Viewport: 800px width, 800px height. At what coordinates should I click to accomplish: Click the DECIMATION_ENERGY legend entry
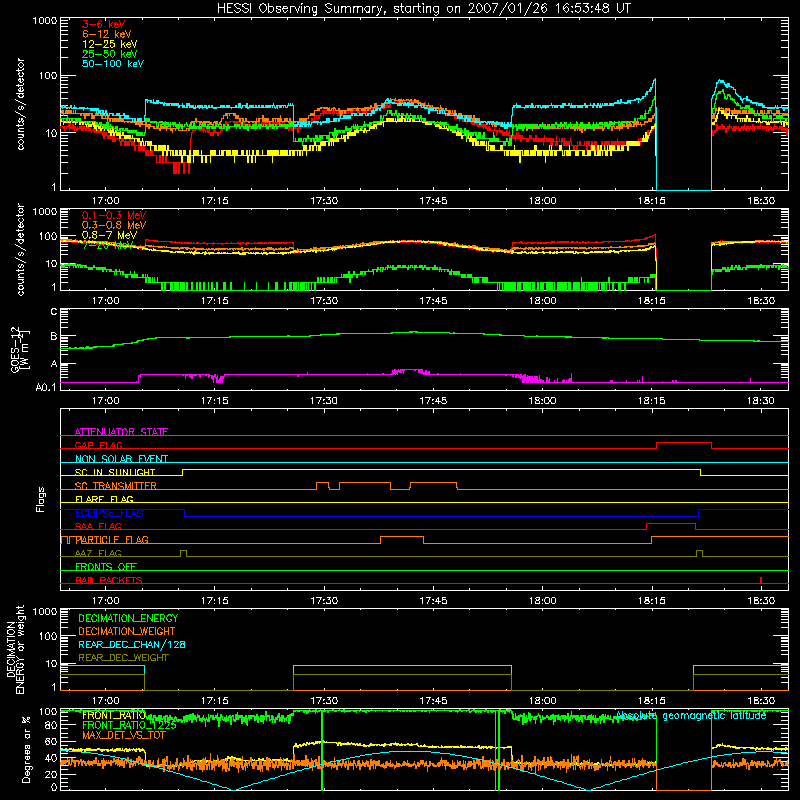tap(128, 618)
